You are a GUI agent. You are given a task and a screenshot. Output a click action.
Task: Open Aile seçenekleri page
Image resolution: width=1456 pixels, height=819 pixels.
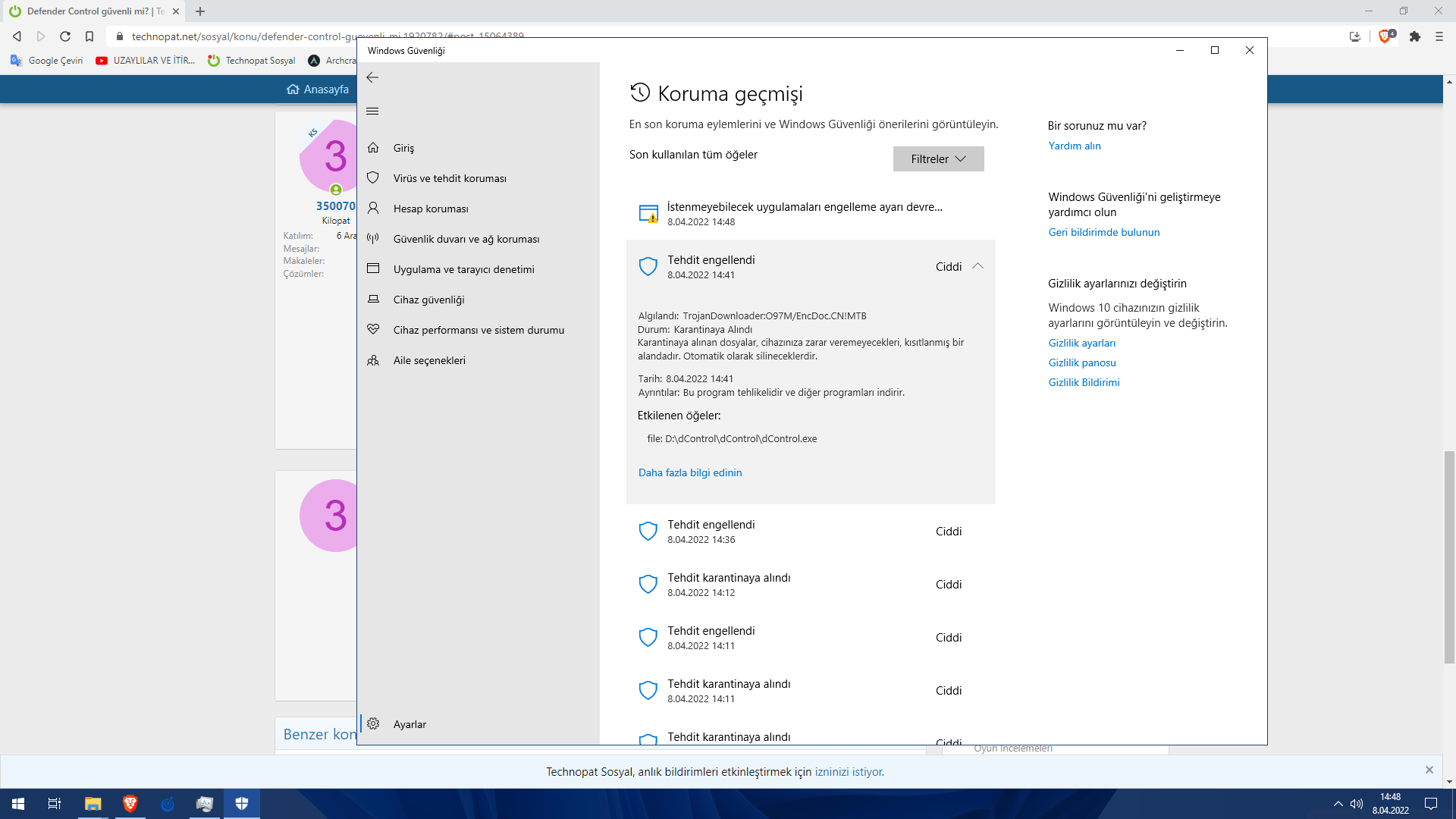pos(428,360)
